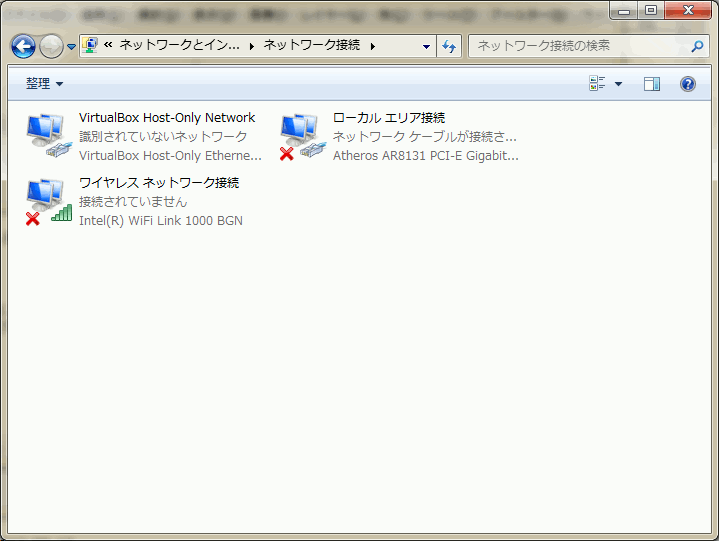The height and width of the screenshot is (541, 719).
Task: Go to ネットワークとイン... breadcrumb
Action: 179,46
